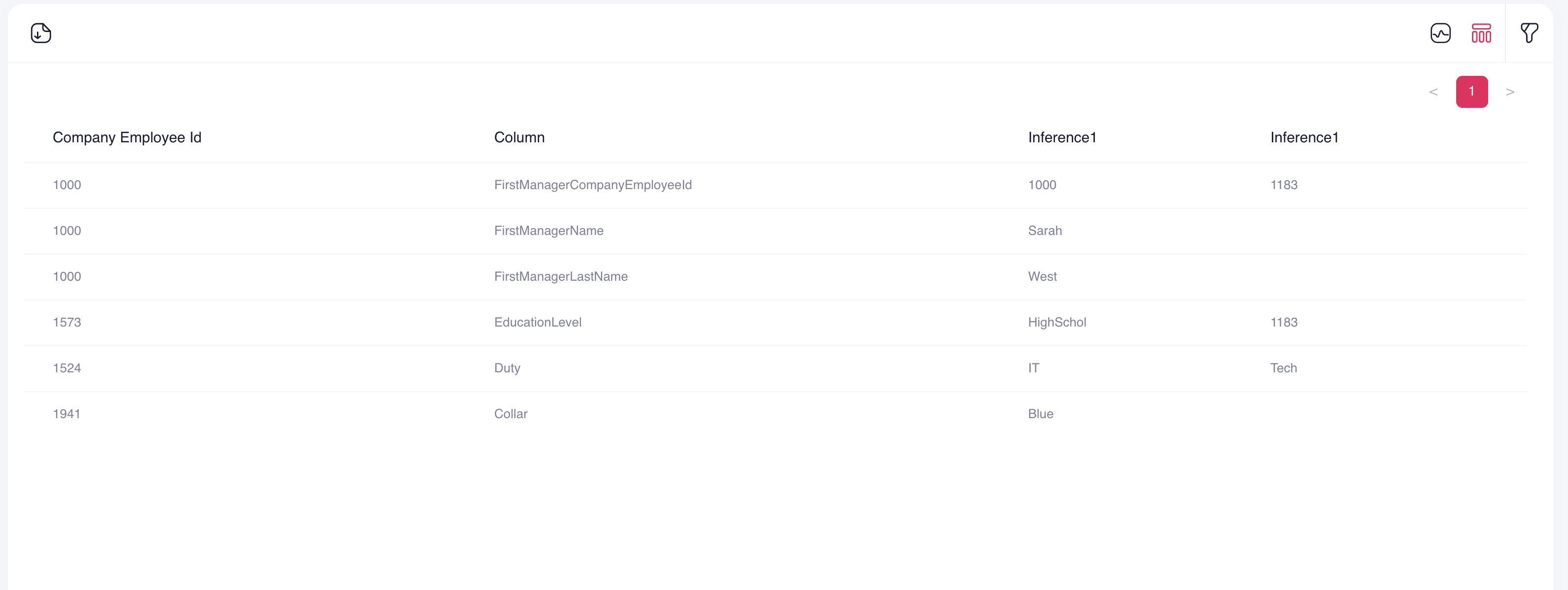
Task: Open the filter funnel icon
Action: [x=1529, y=33]
